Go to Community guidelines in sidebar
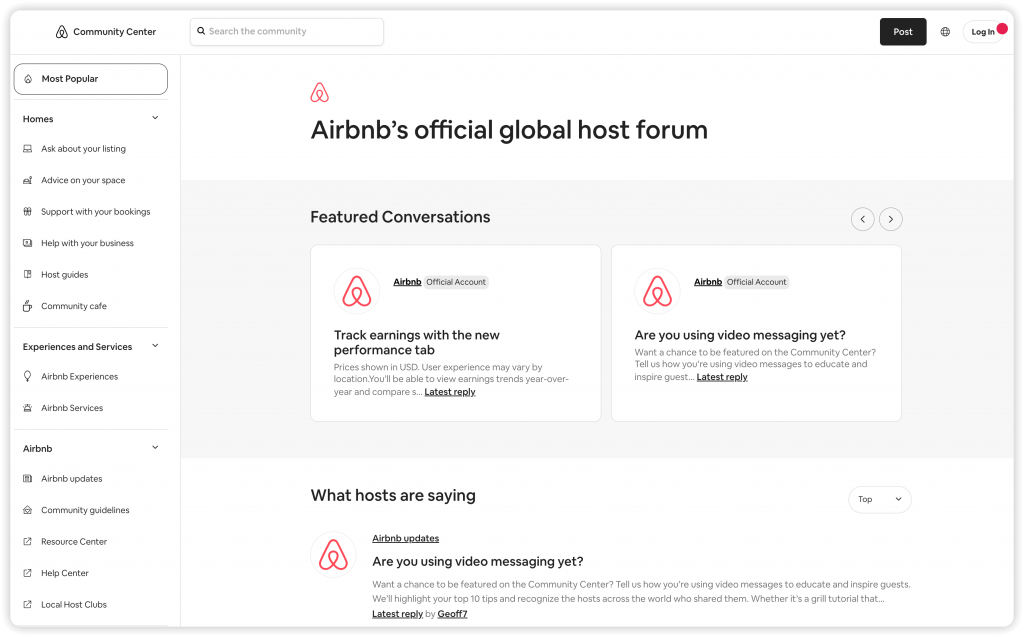The height and width of the screenshot is (637, 1024). [x=85, y=510]
